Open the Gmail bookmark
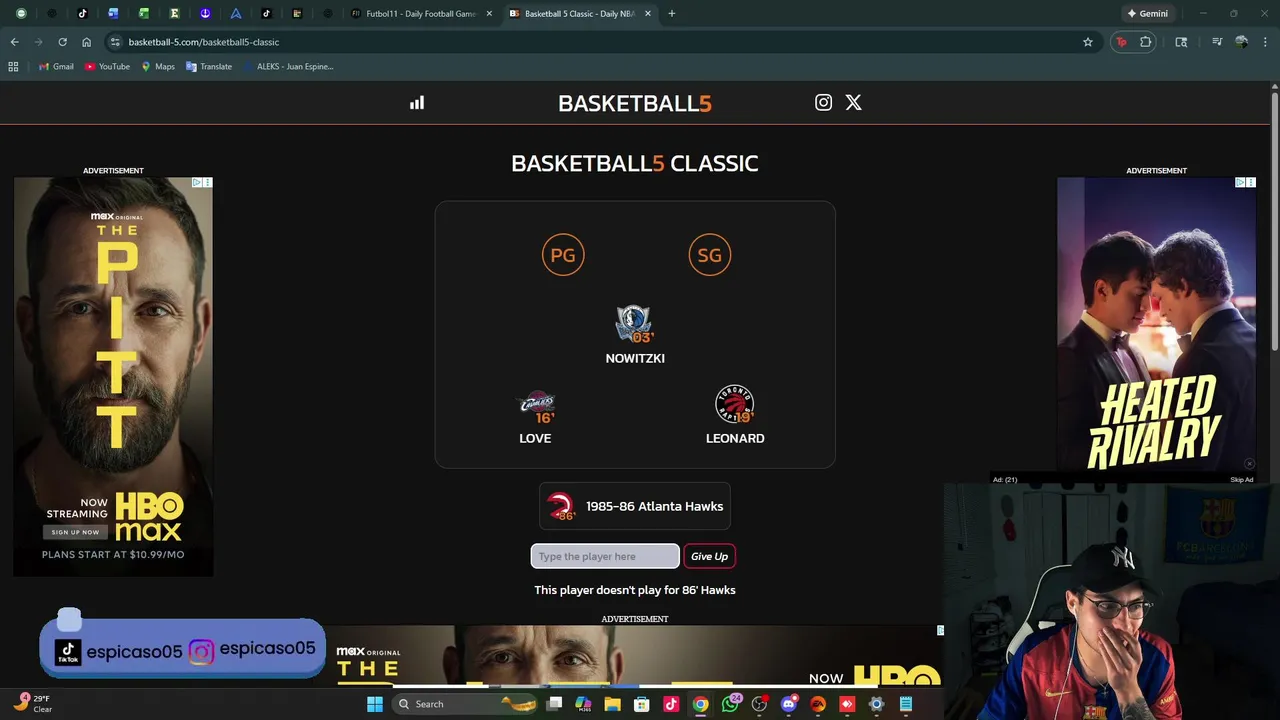1280x720 pixels. pyautogui.click(x=56, y=66)
